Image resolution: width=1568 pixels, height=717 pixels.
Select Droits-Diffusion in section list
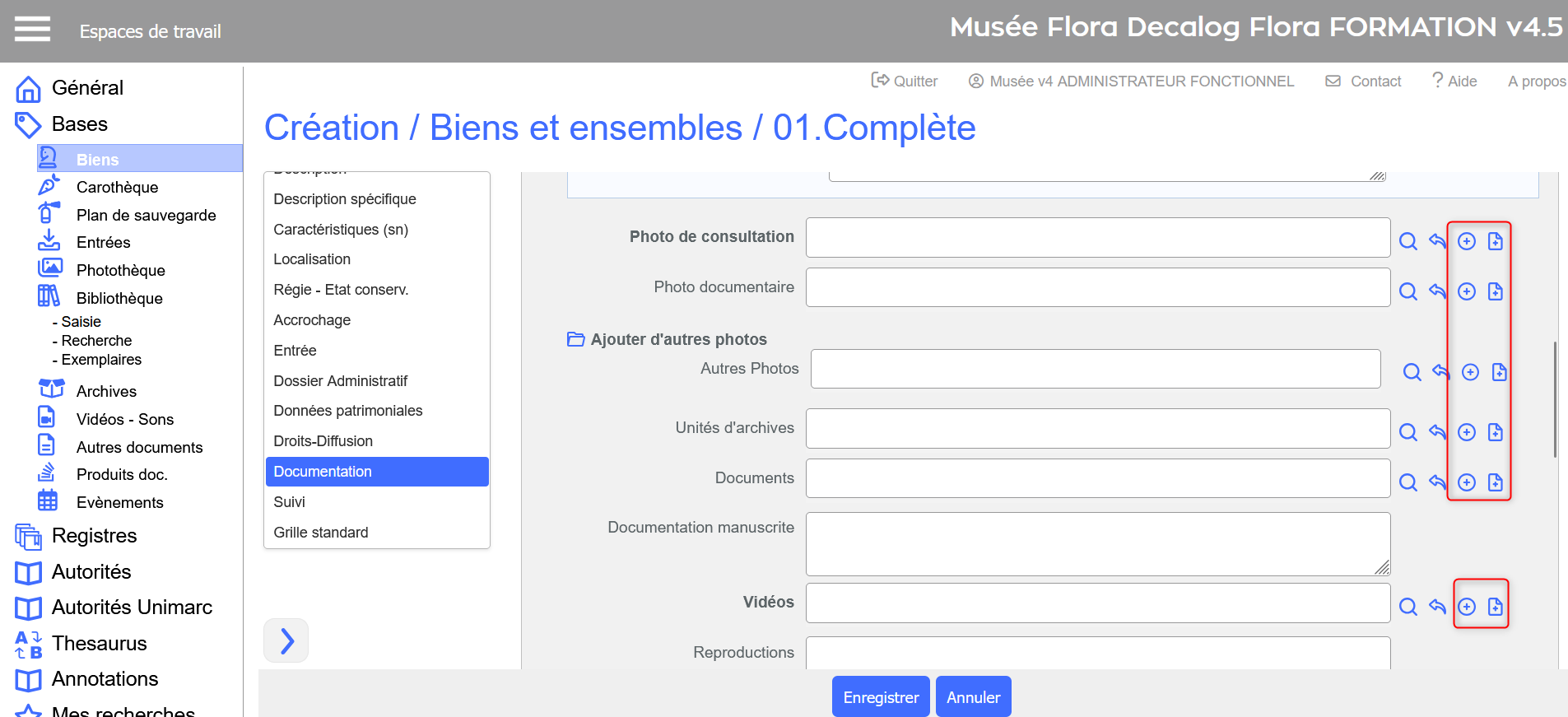click(x=323, y=441)
